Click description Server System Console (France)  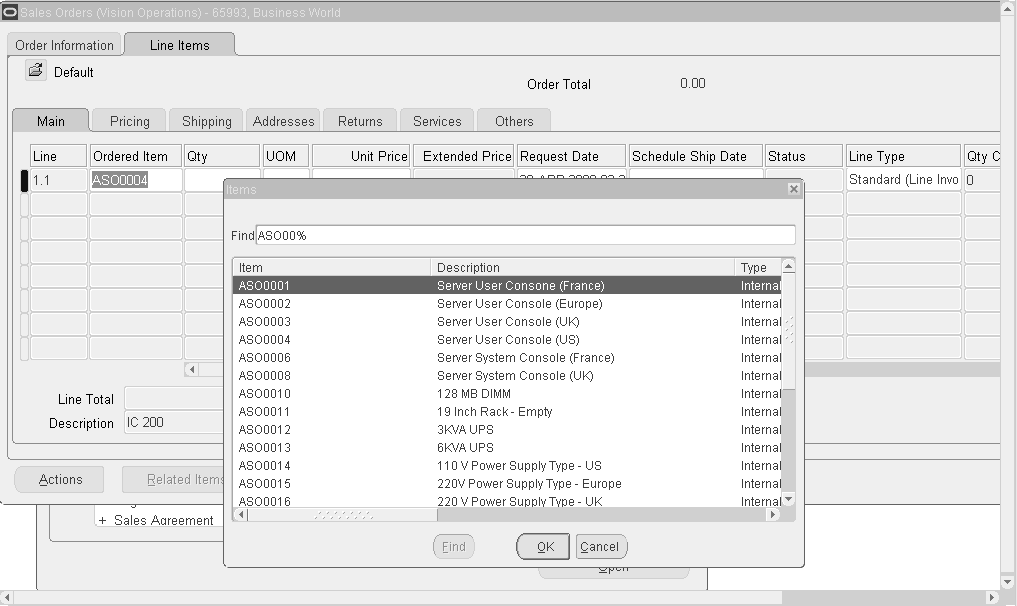pyautogui.click(x=525, y=358)
